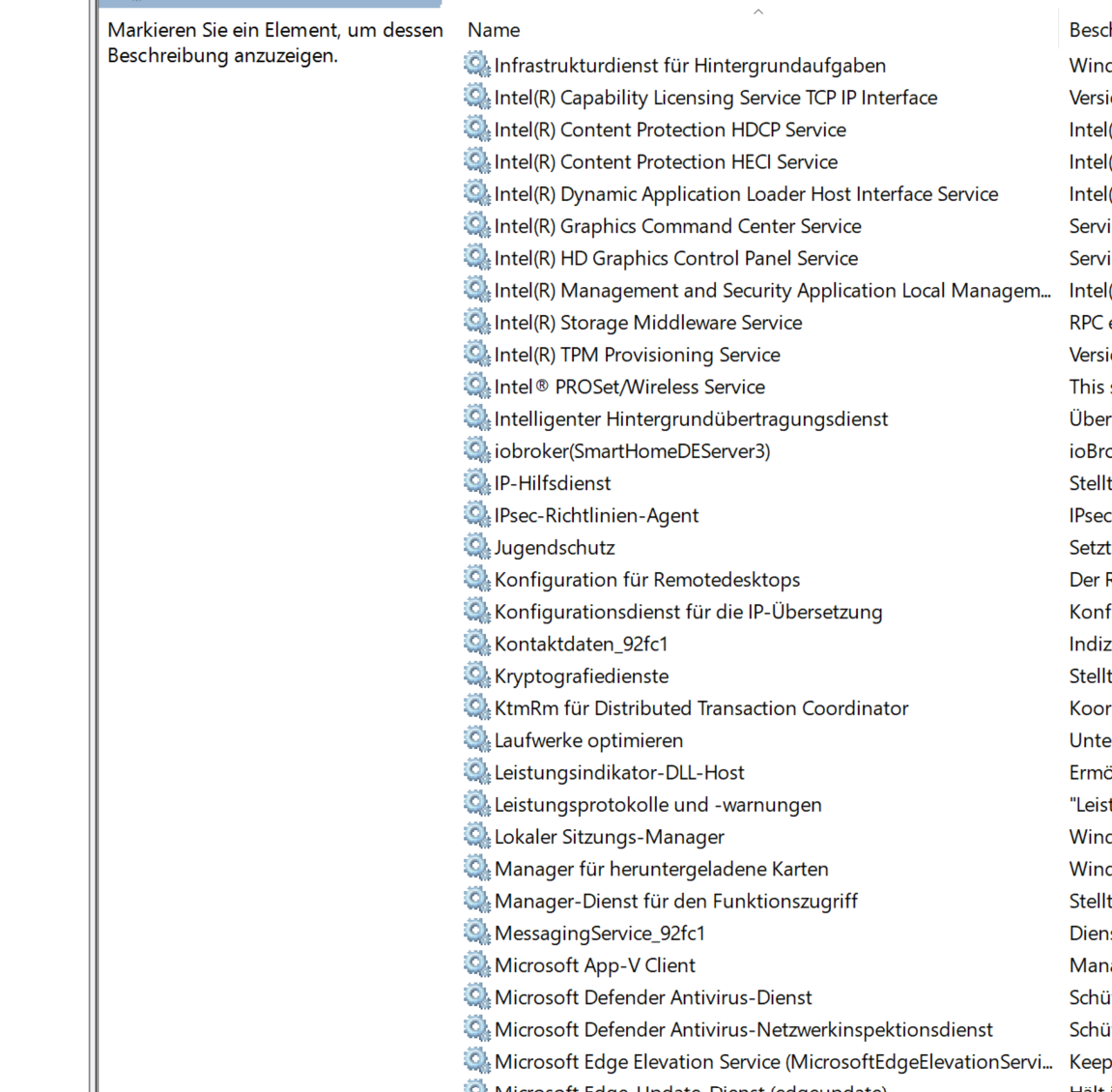This screenshot has height=1092, width=1112.
Task: Select the IPsec-Richtlinien-Agent service name
Action: coord(596,515)
